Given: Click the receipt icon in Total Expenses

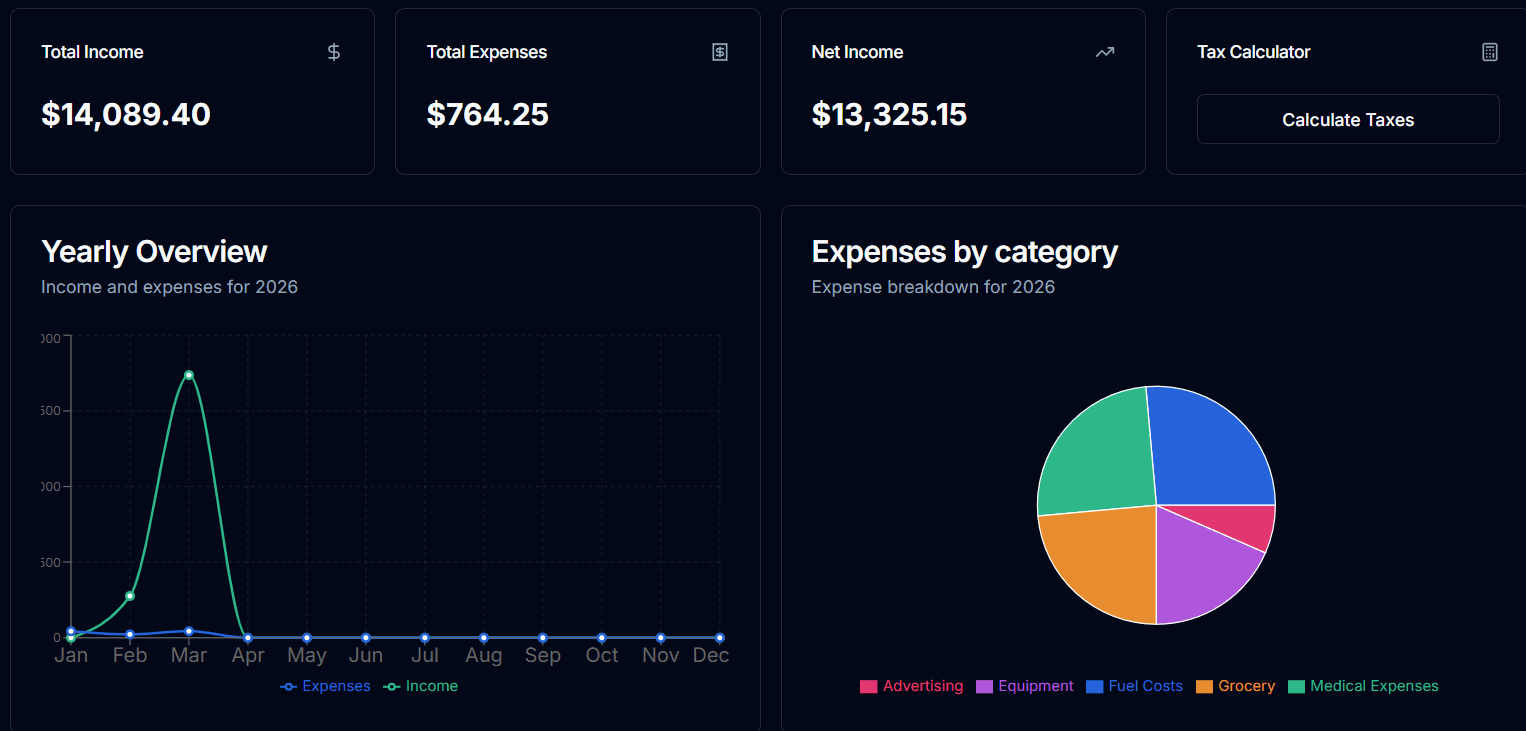Looking at the screenshot, I should (719, 52).
